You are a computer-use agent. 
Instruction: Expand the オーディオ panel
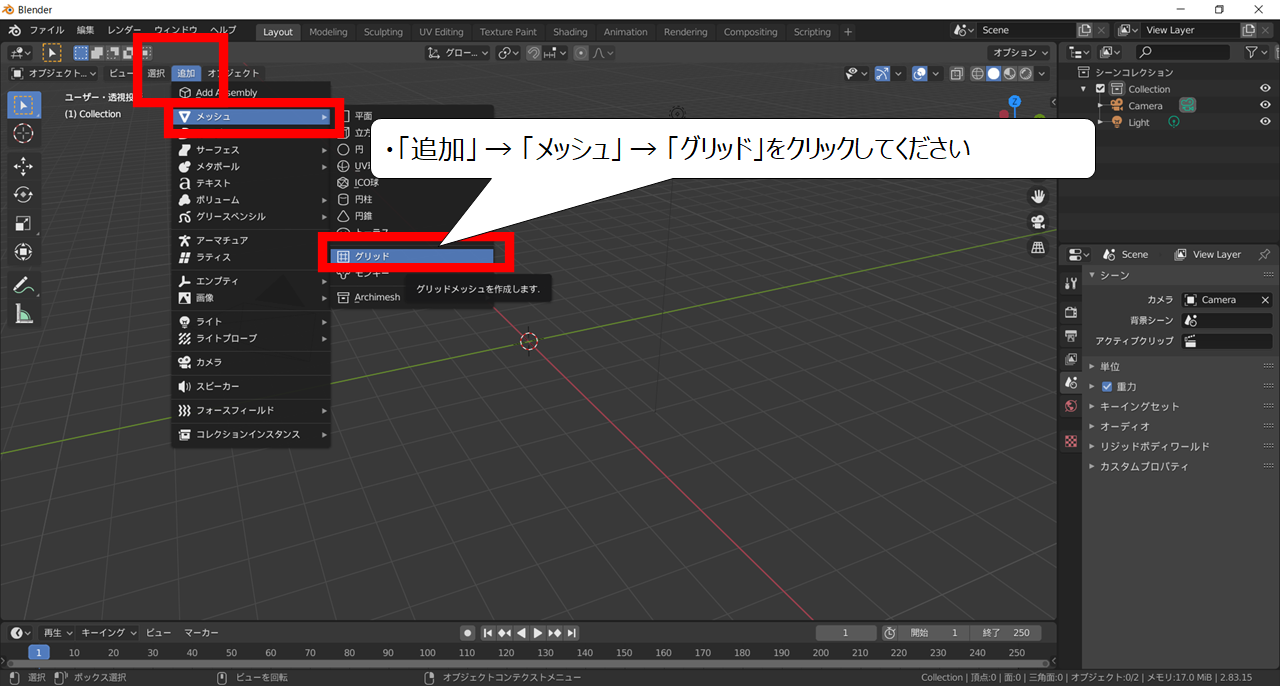tap(1124, 426)
